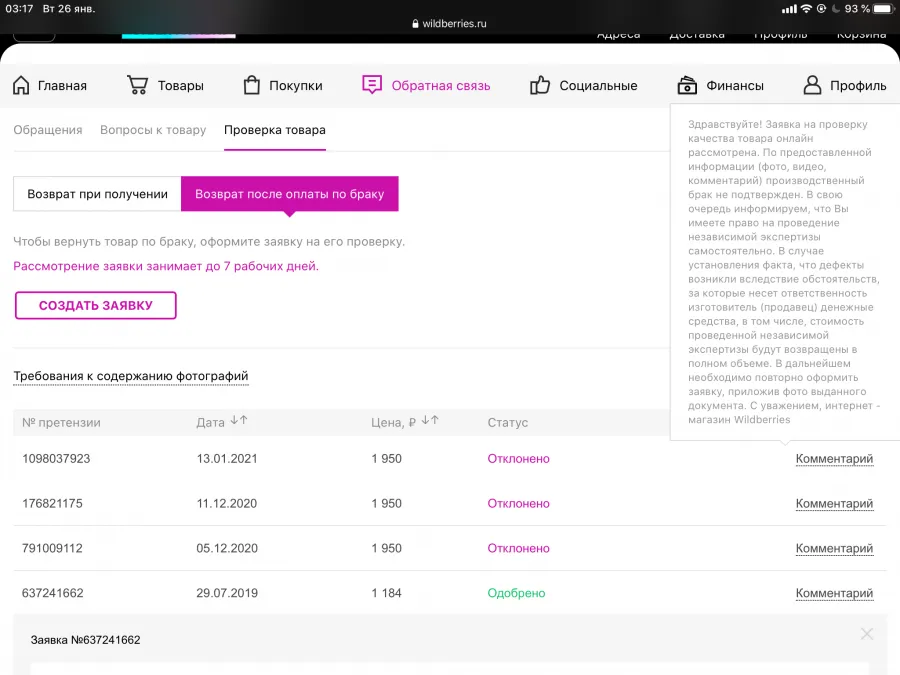Viewport: 900px width, 675px height.
Task: Choose Возврат при получении option
Action: pyautogui.click(x=97, y=194)
